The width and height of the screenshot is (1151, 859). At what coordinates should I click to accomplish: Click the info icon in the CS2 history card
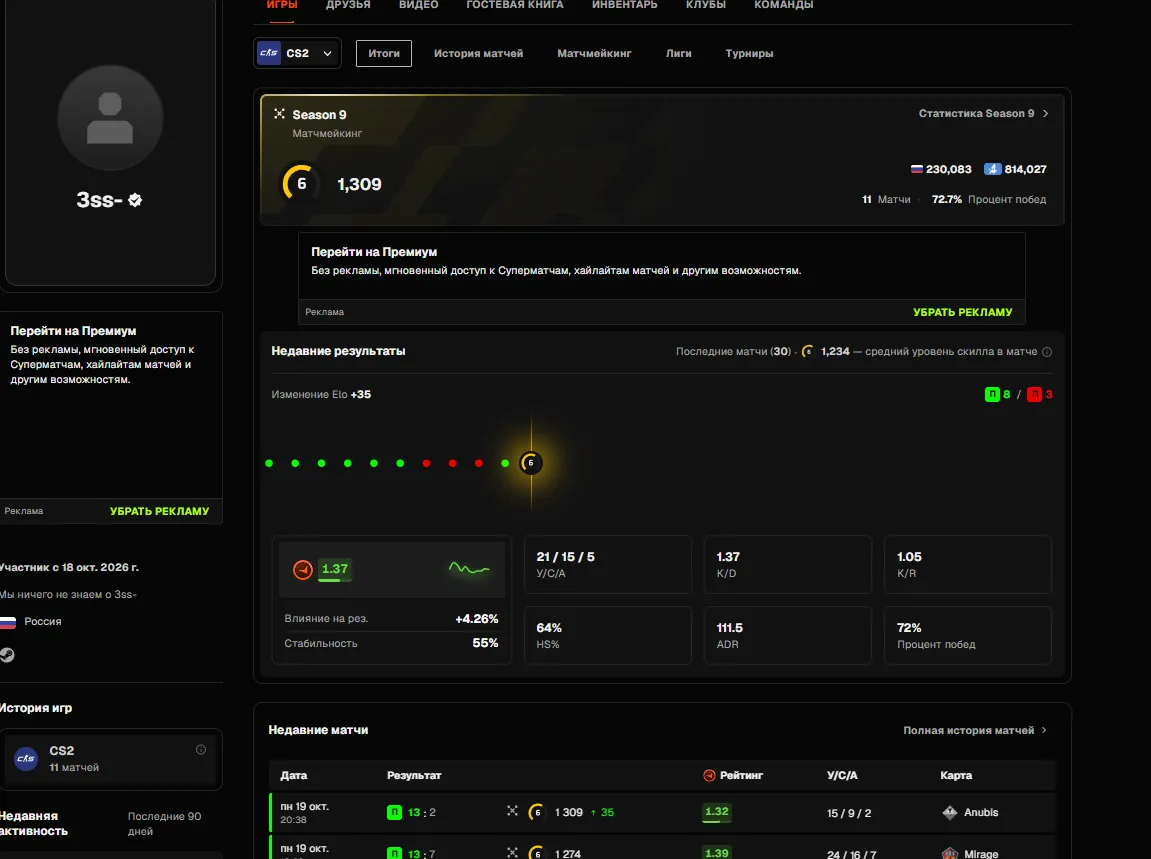point(201,750)
